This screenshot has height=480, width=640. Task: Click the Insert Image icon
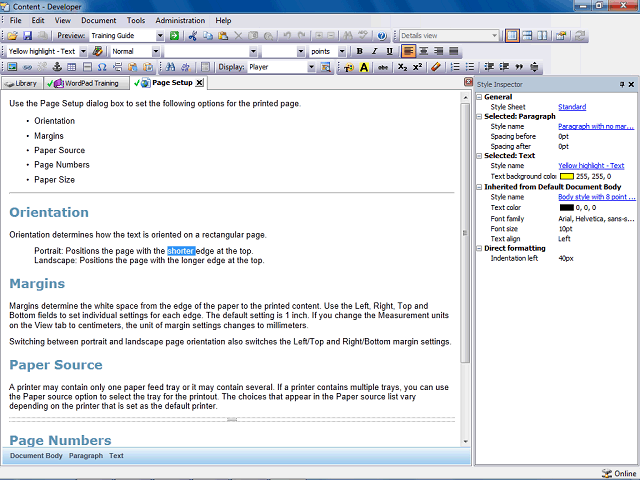(12, 67)
